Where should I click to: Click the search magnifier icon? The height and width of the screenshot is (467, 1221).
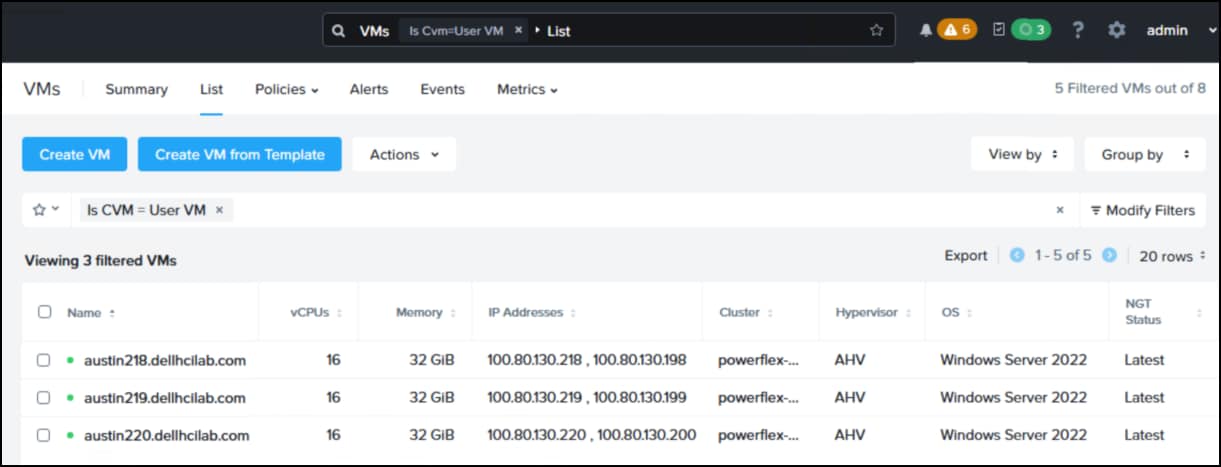coord(340,30)
